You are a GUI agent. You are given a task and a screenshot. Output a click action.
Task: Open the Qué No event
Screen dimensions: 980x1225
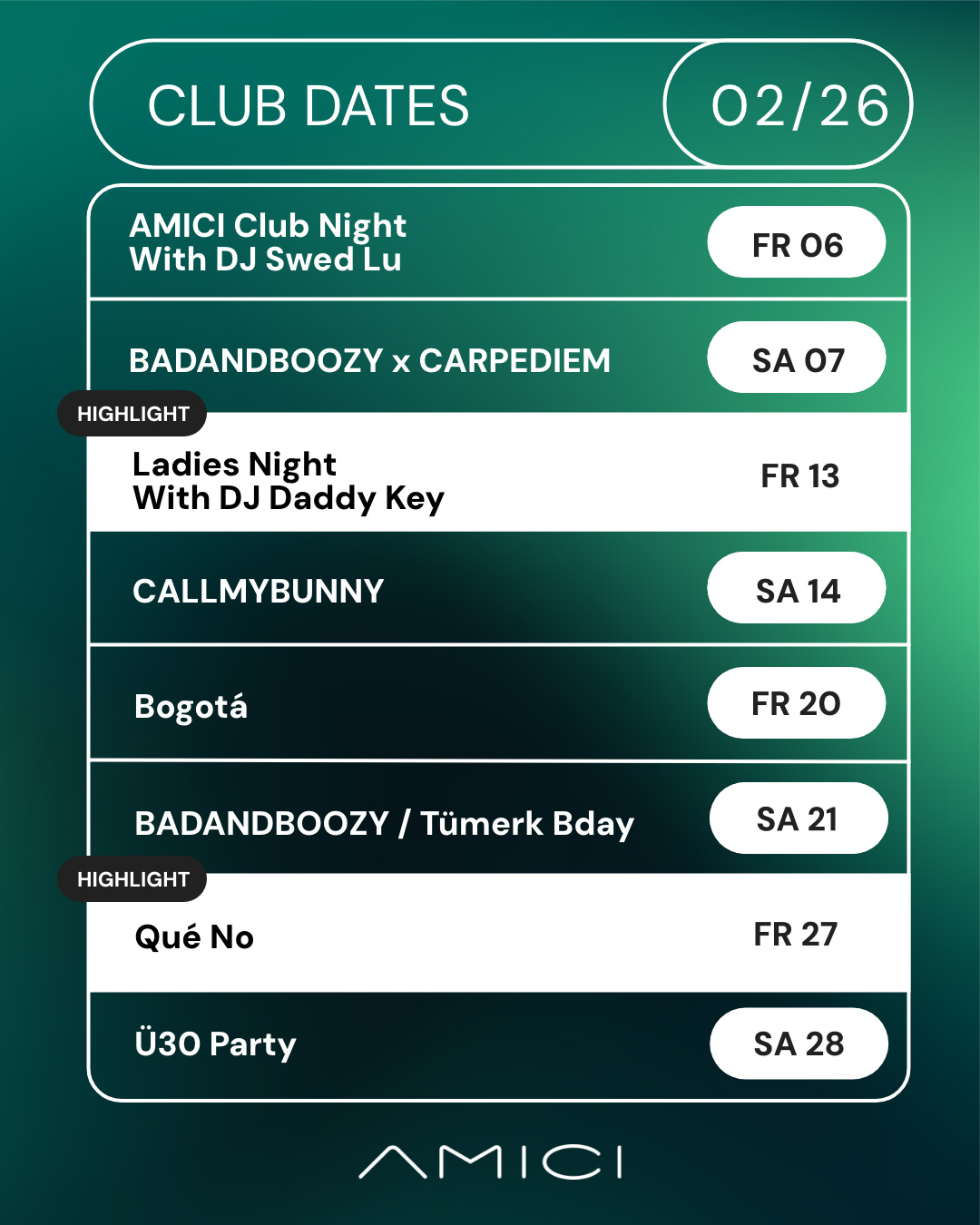(x=194, y=936)
